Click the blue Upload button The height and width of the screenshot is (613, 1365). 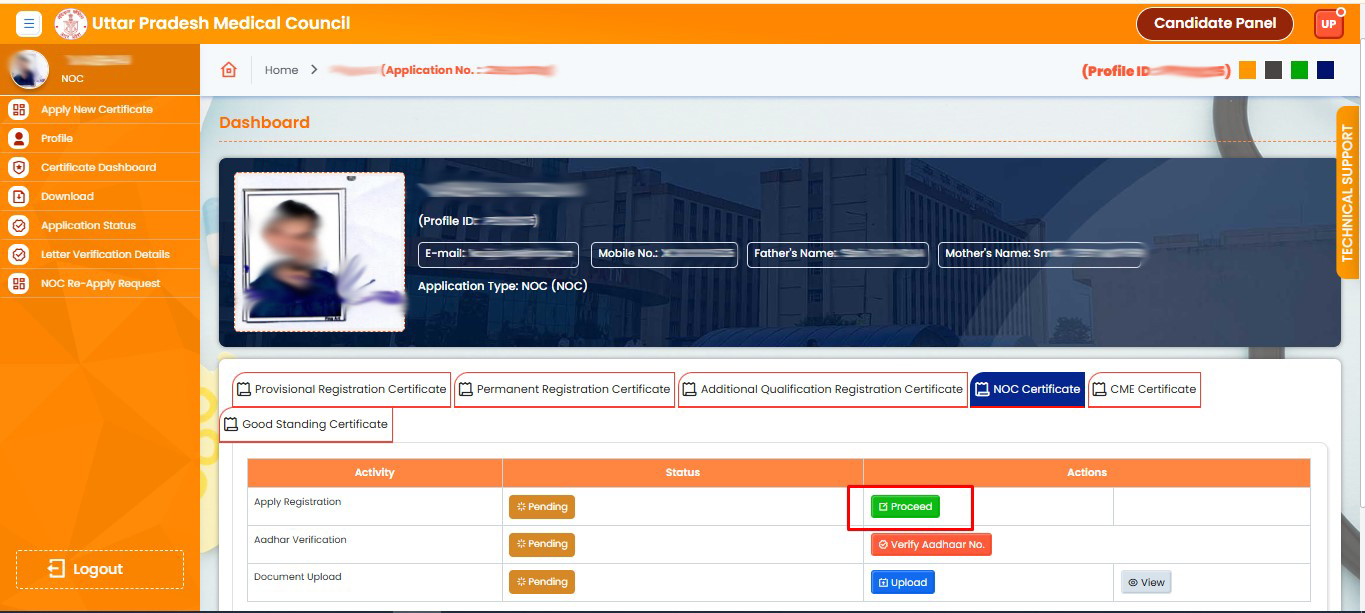[x=902, y=582]
